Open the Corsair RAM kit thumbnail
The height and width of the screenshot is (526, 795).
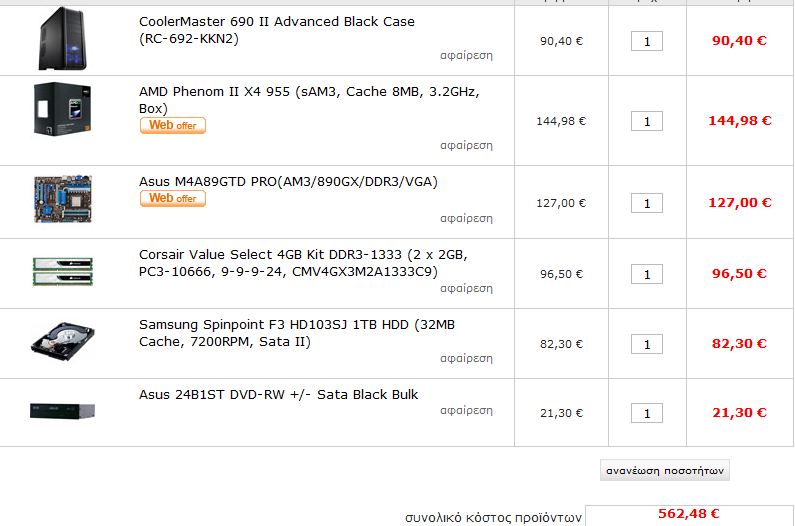tap(62, 271)
